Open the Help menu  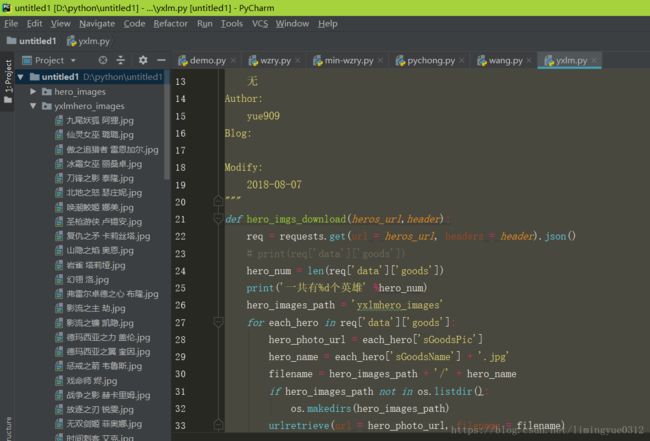coord(327,24)
